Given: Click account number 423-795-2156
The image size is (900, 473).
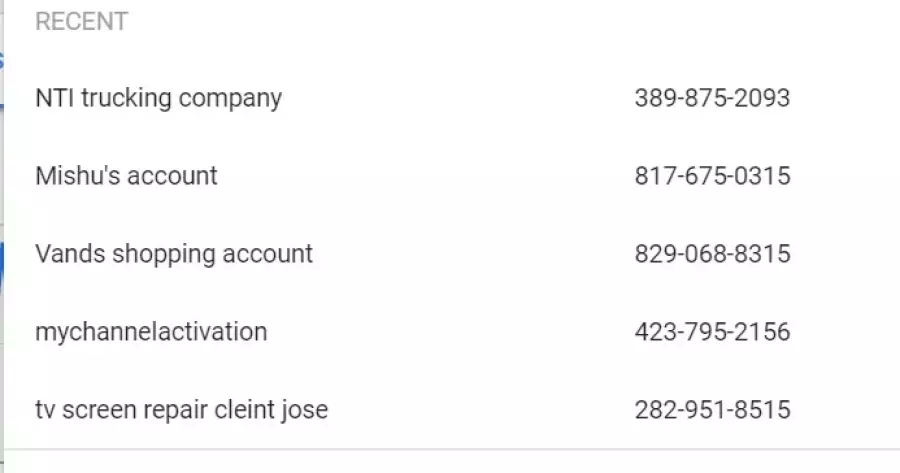Looking at the screenshot, I should (x=712, y=332).
